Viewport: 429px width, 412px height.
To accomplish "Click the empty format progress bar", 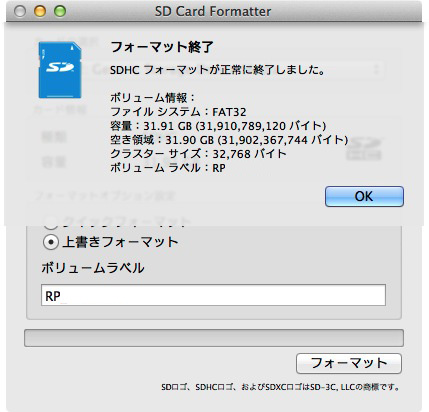I will click(x=214, y=338).
